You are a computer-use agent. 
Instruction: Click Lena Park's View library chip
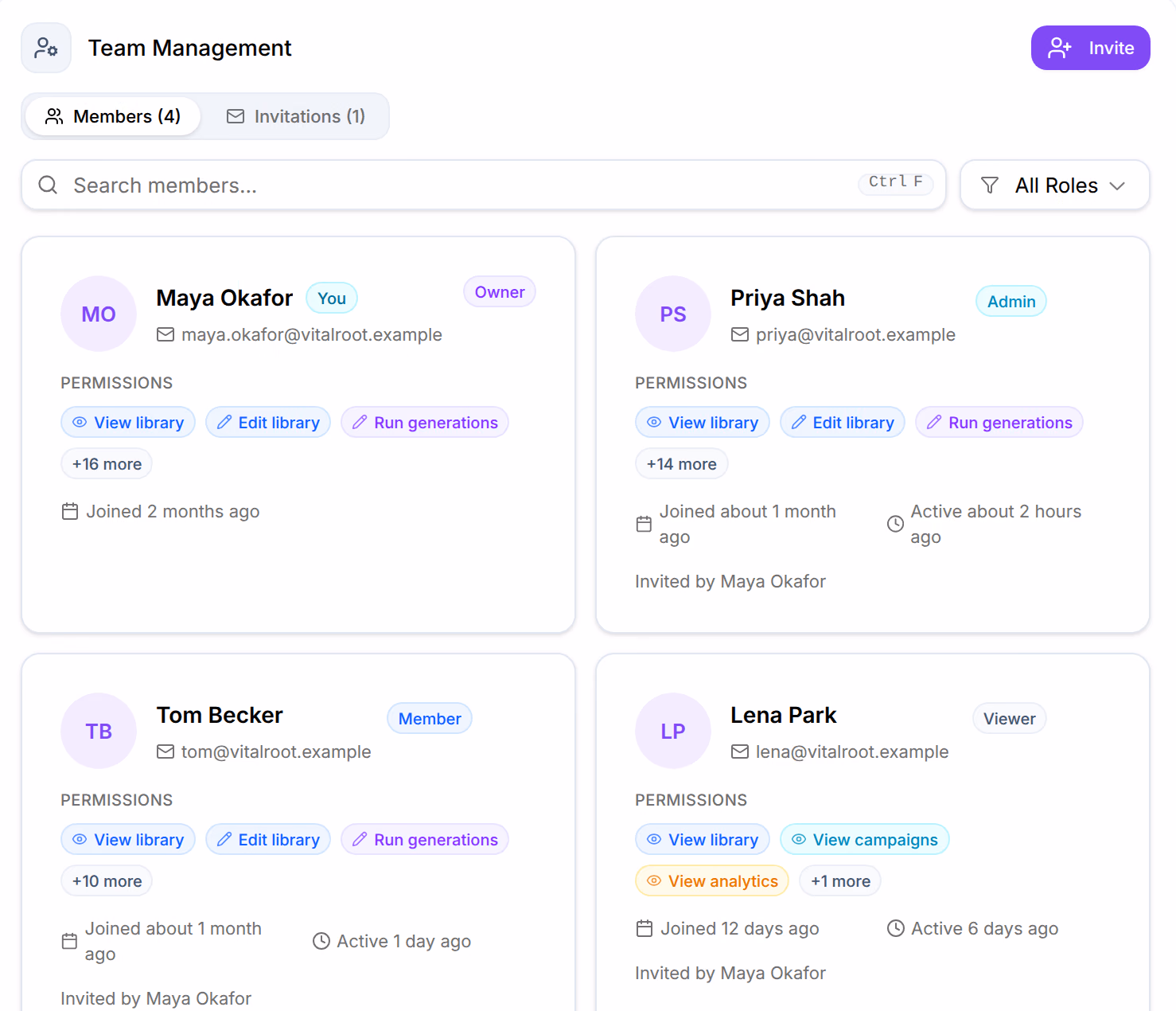(703, 840)
